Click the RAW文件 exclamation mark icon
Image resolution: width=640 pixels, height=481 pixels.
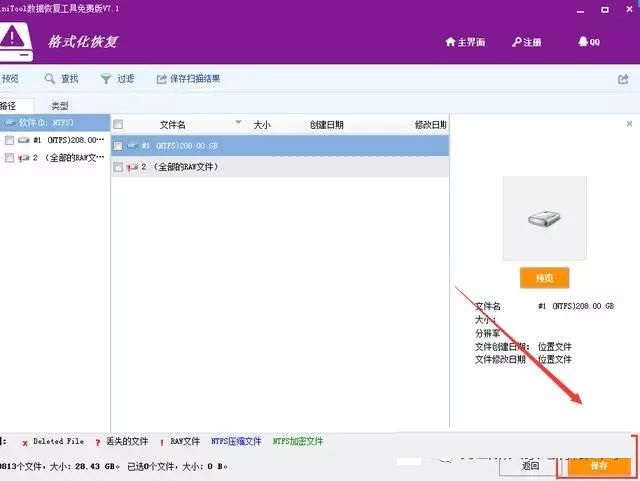(162, 443)
